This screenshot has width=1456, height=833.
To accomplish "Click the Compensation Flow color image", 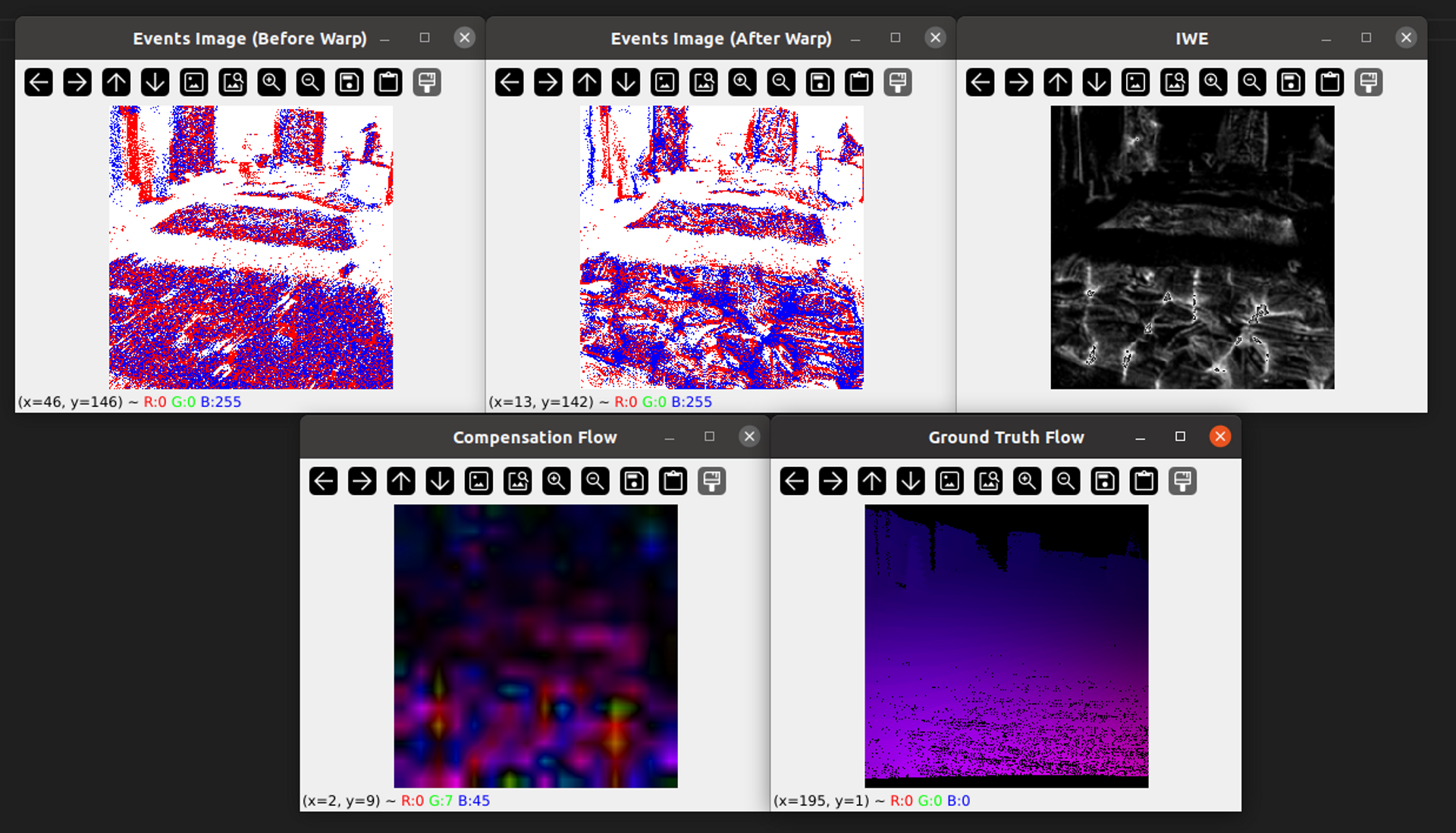I will coord(535,646).
